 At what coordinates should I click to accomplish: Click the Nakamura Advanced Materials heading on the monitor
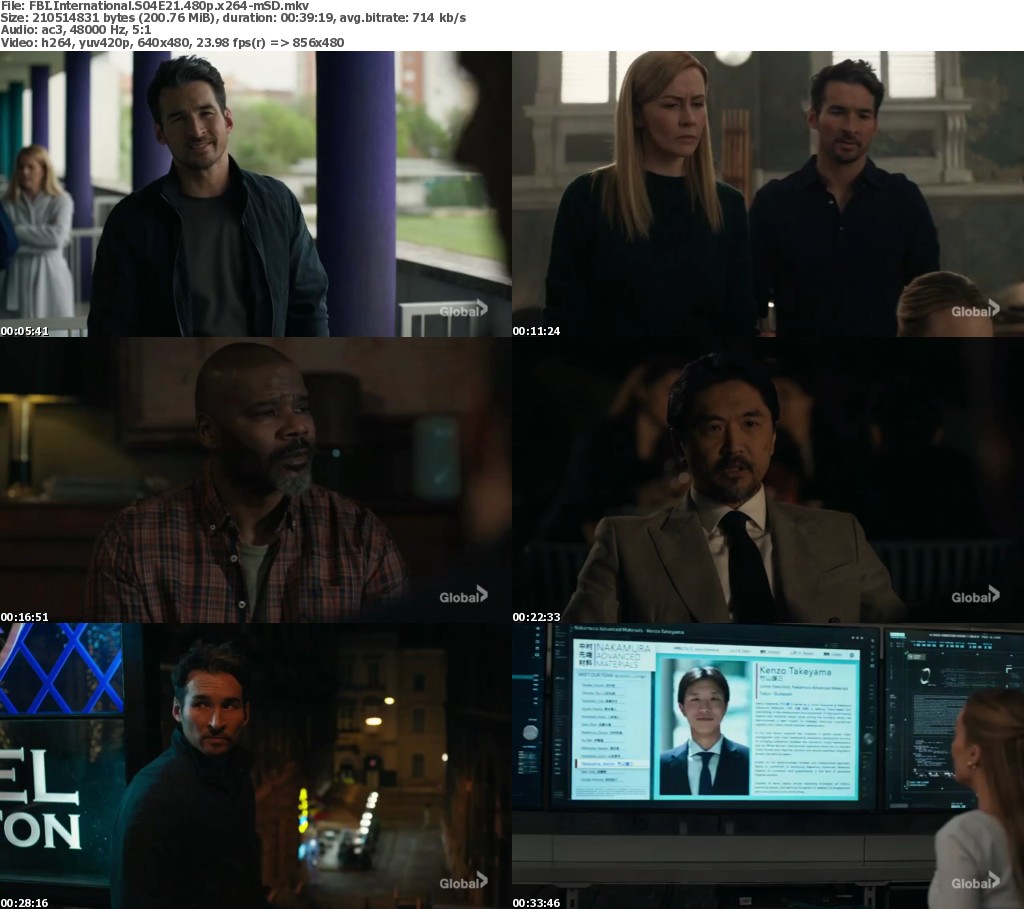622,656
